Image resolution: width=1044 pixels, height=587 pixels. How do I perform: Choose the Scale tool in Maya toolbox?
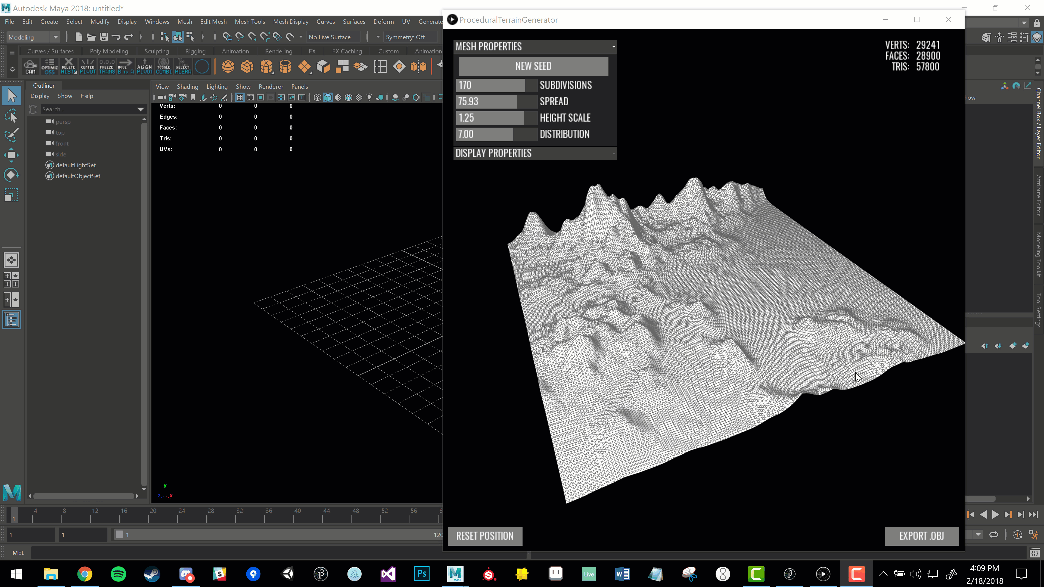11,195
